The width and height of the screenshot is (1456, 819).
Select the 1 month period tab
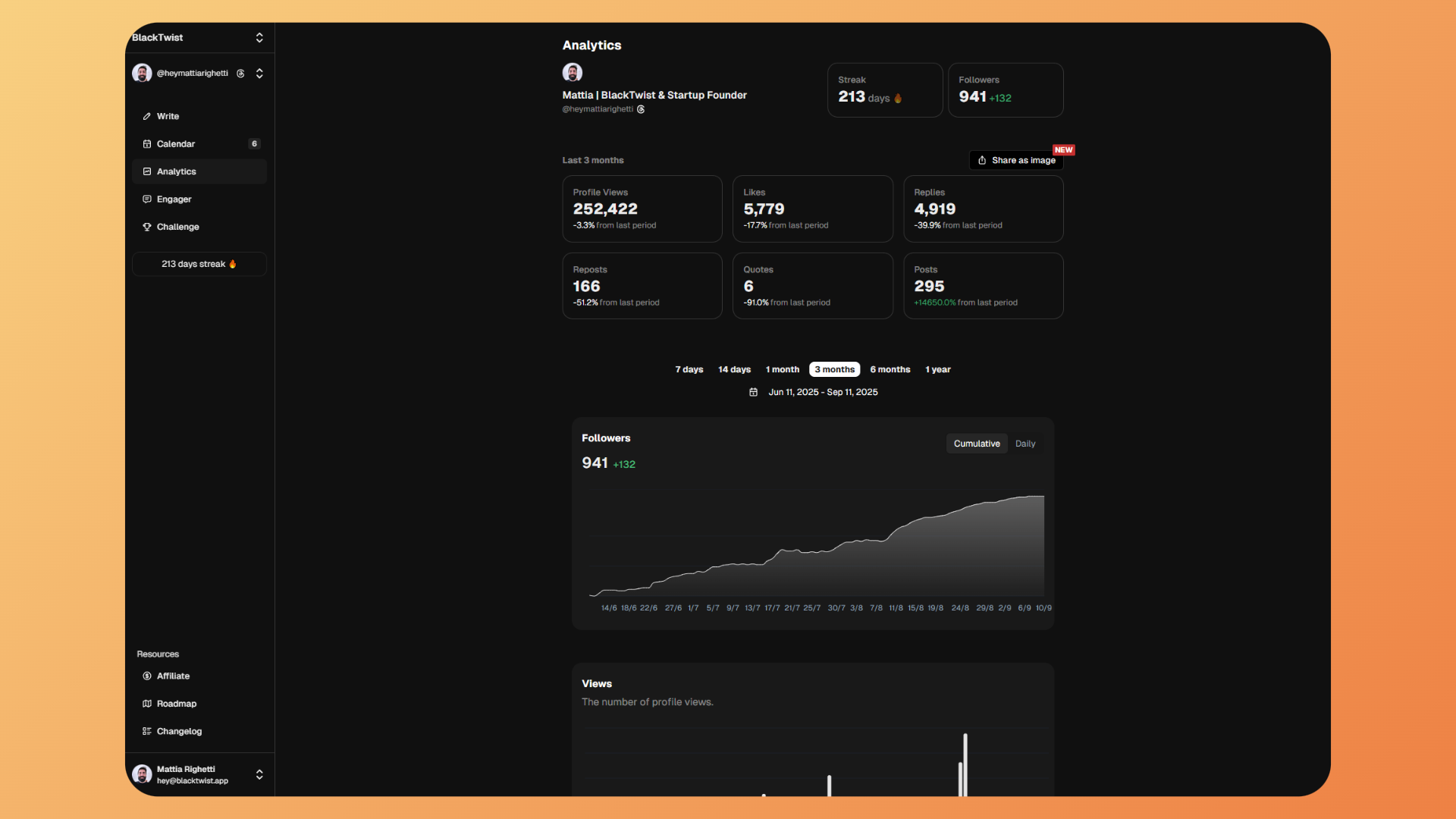[x=783, y=370]
